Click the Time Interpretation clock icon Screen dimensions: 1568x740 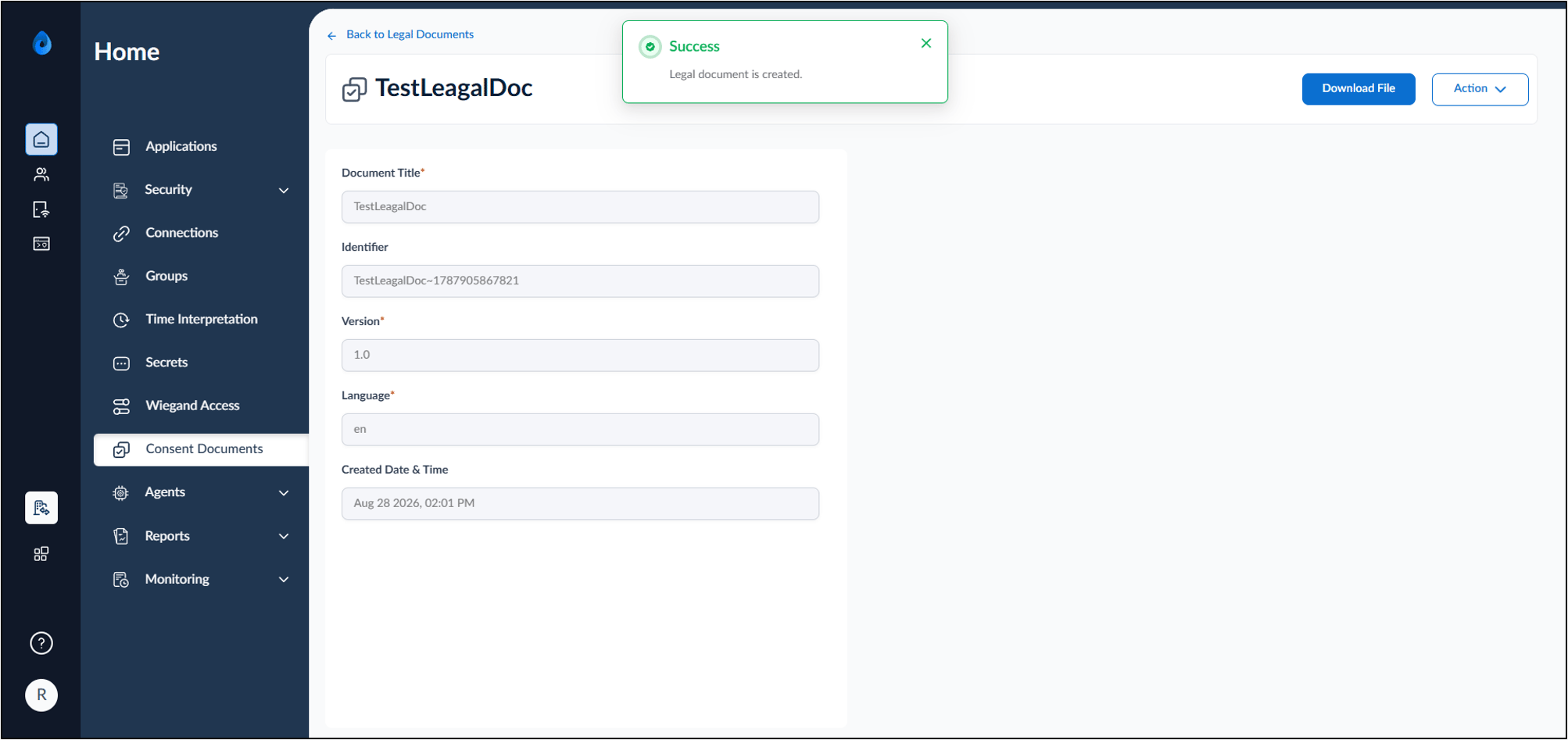click(x=121, y=320)
